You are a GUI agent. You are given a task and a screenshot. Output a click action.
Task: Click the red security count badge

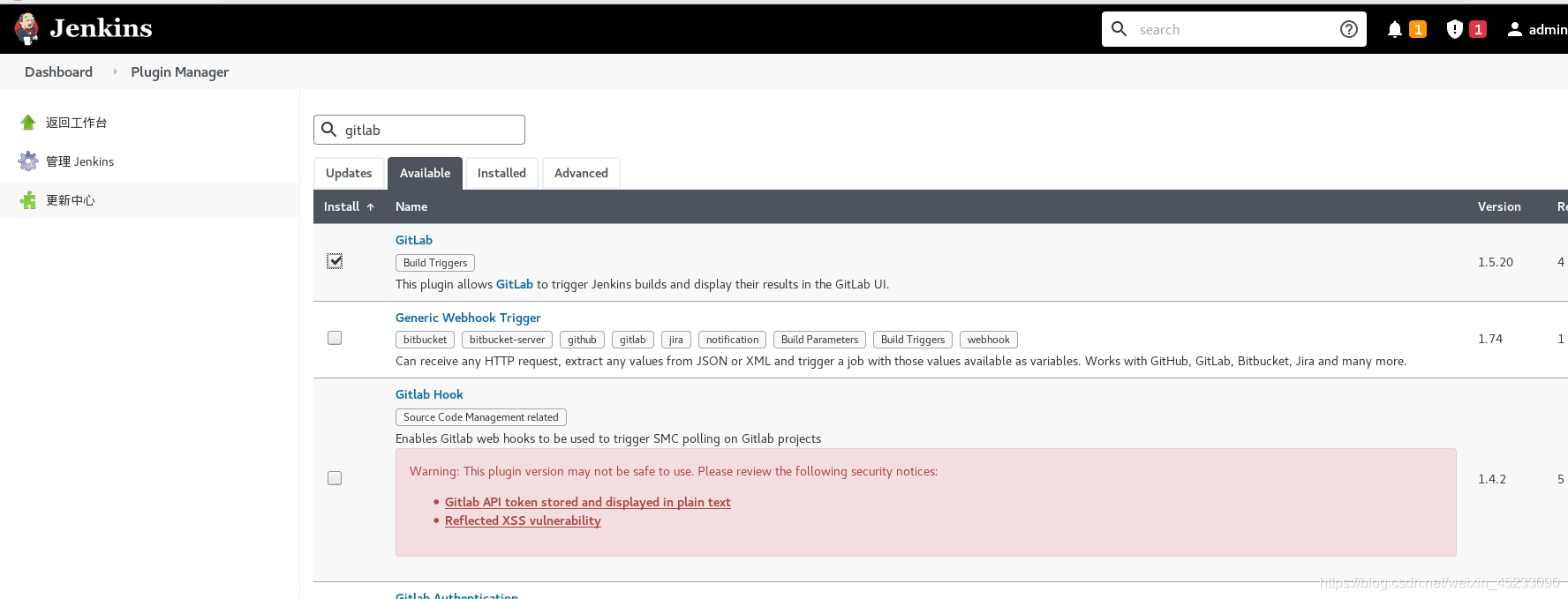pos(1478,29)
